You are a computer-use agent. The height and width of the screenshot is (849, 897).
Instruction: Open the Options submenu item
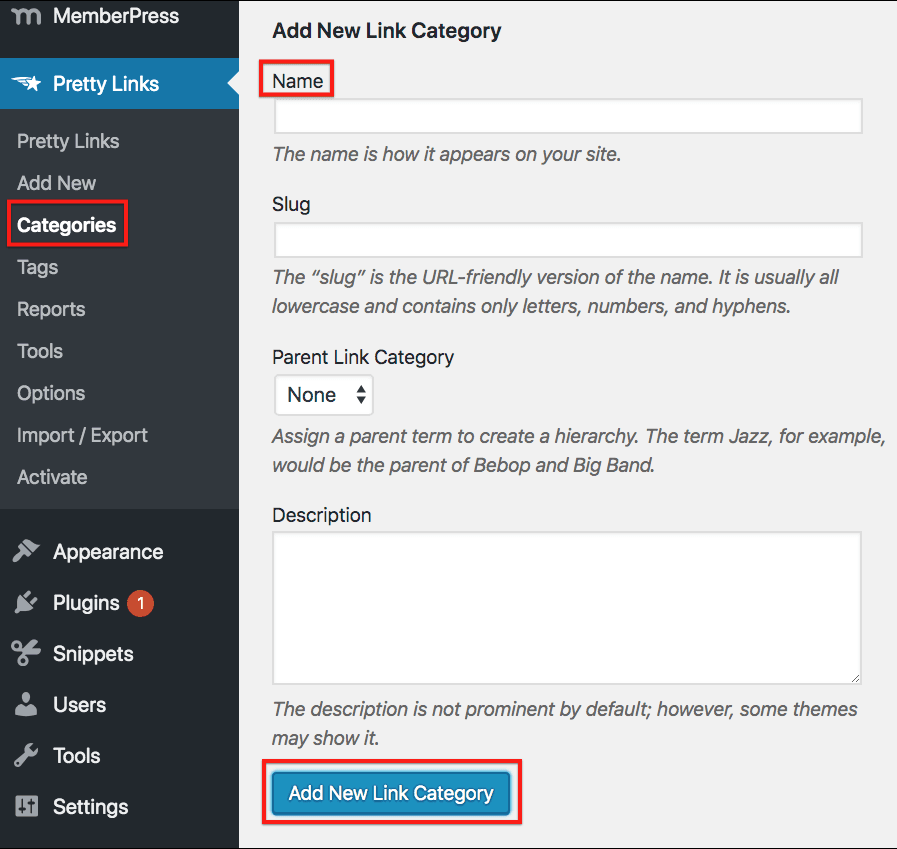(x=51, y=393)
